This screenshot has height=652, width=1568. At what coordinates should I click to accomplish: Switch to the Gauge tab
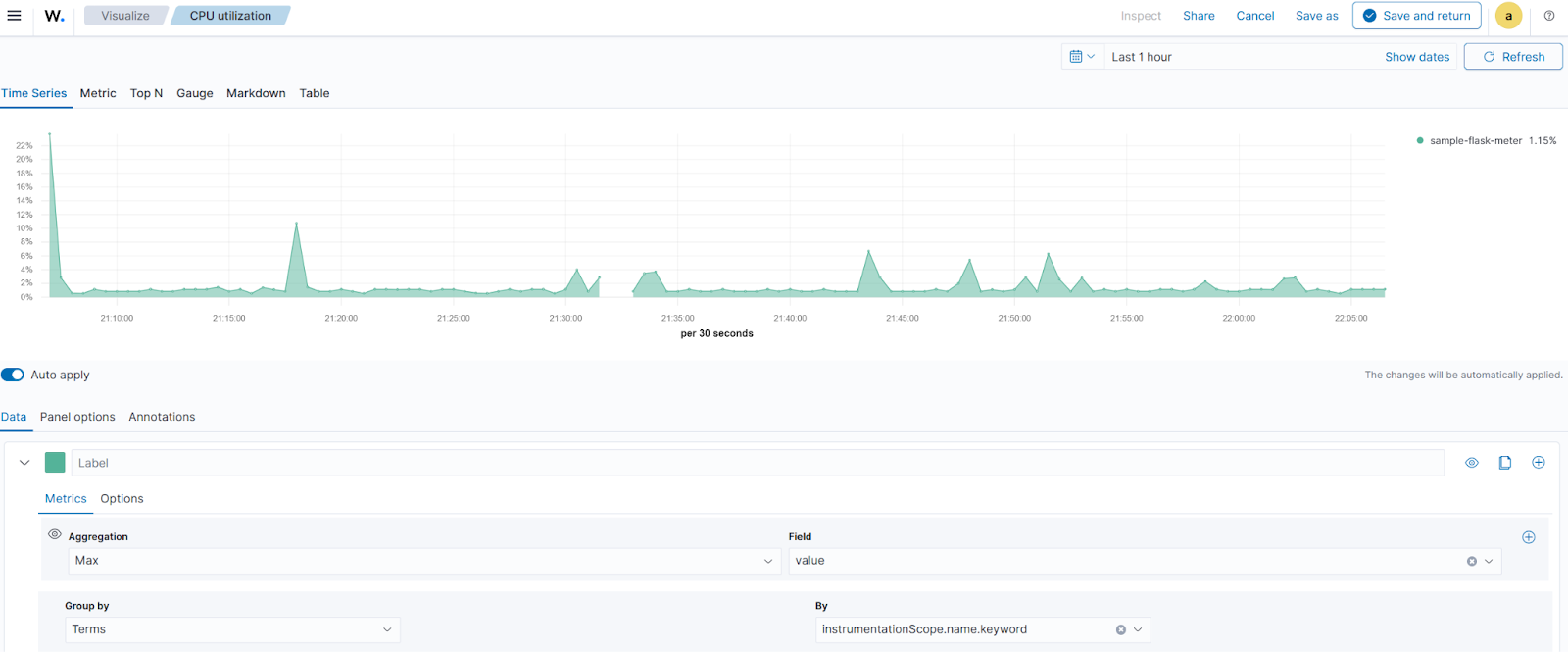click(195, 93)
